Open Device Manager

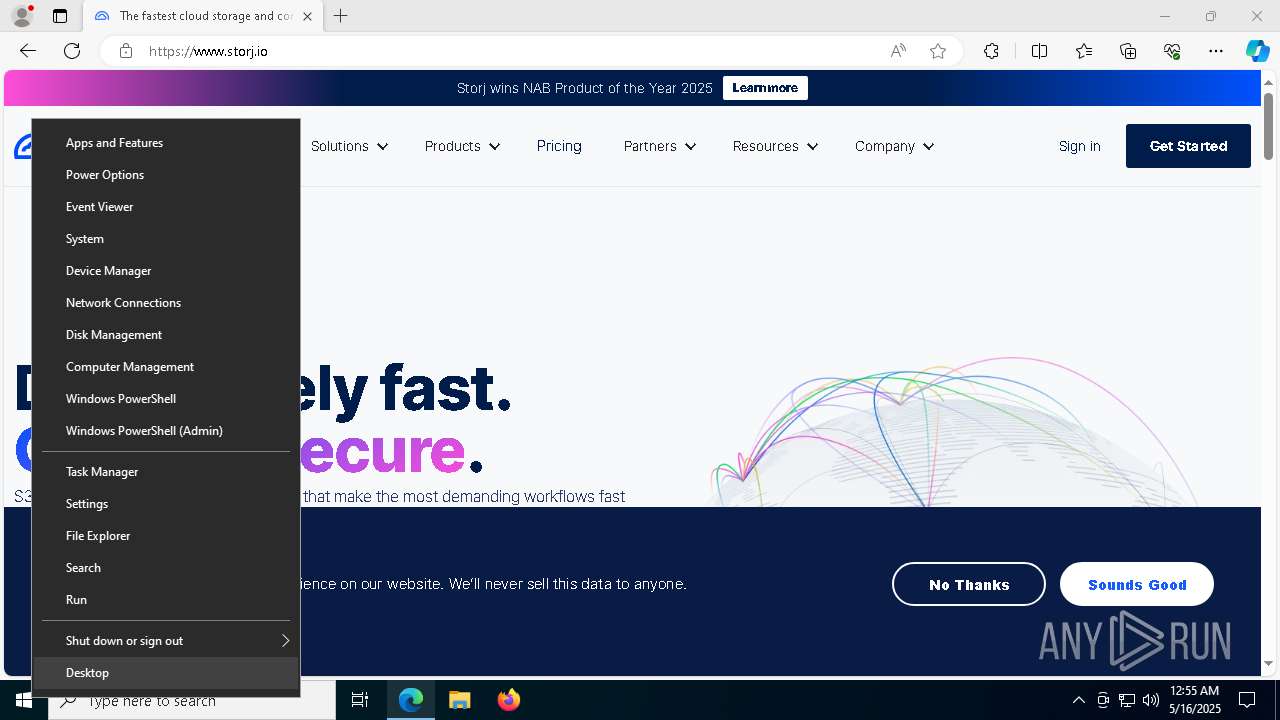pyautogui.click(x=166, y=271)
